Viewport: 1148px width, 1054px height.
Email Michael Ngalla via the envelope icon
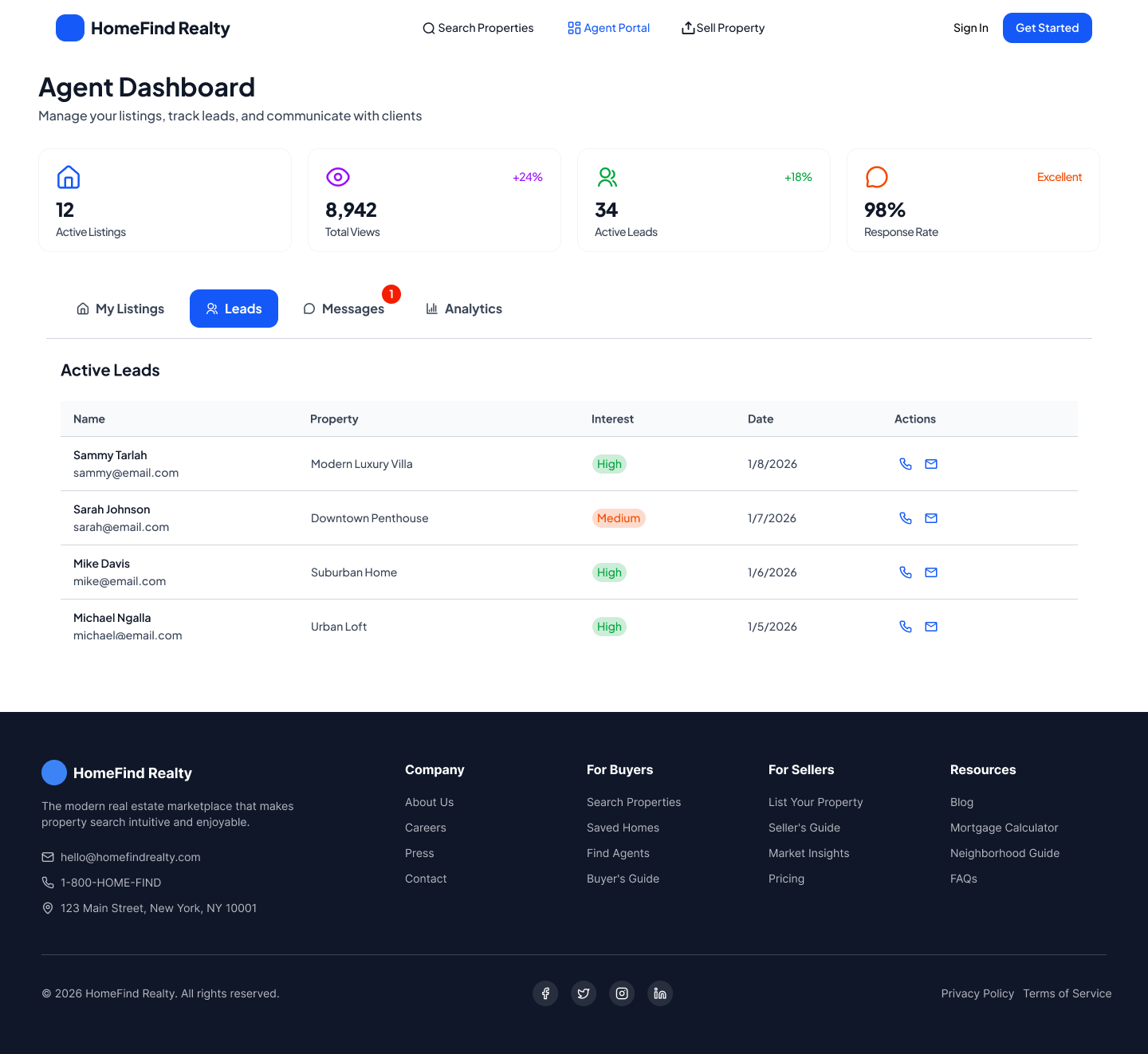click(931, 627)
